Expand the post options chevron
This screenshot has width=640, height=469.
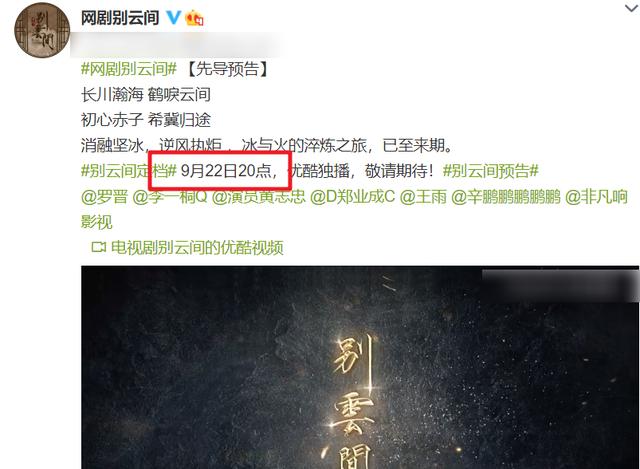[632, 8]
